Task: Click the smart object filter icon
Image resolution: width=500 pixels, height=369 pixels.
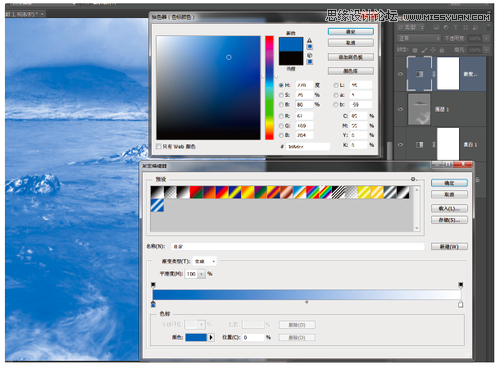Action: (475, 27)
